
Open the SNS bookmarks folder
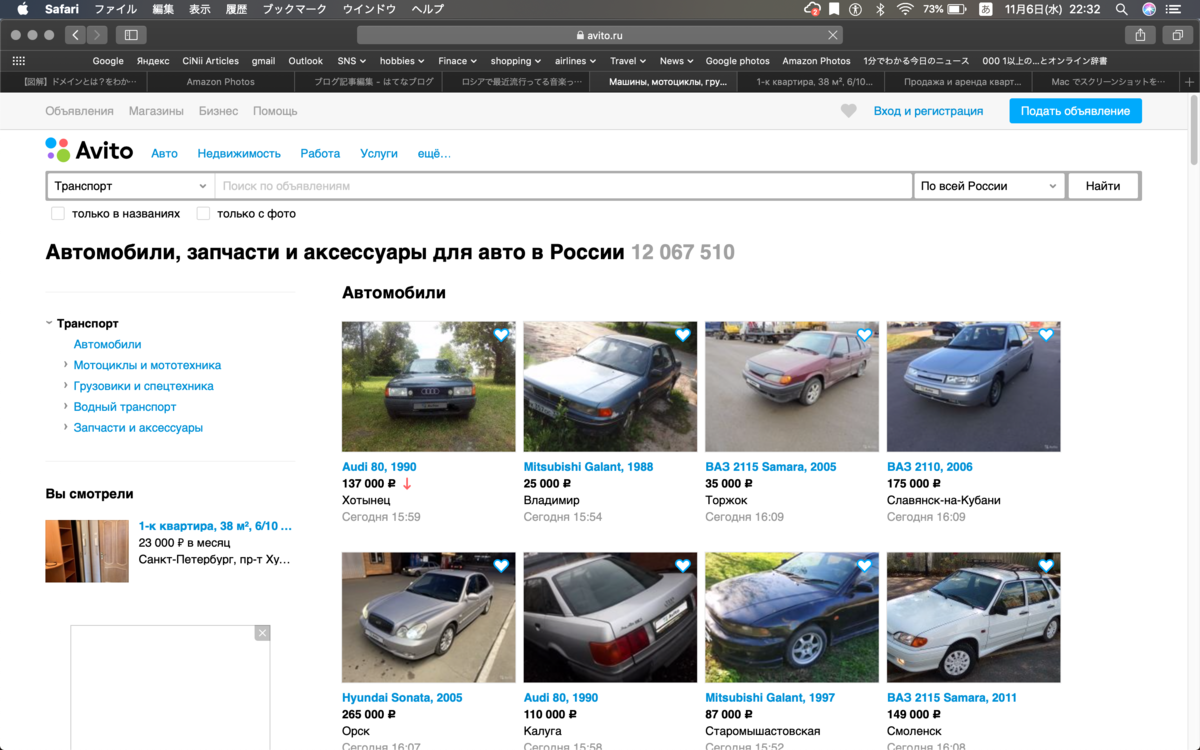coord(351,61)
